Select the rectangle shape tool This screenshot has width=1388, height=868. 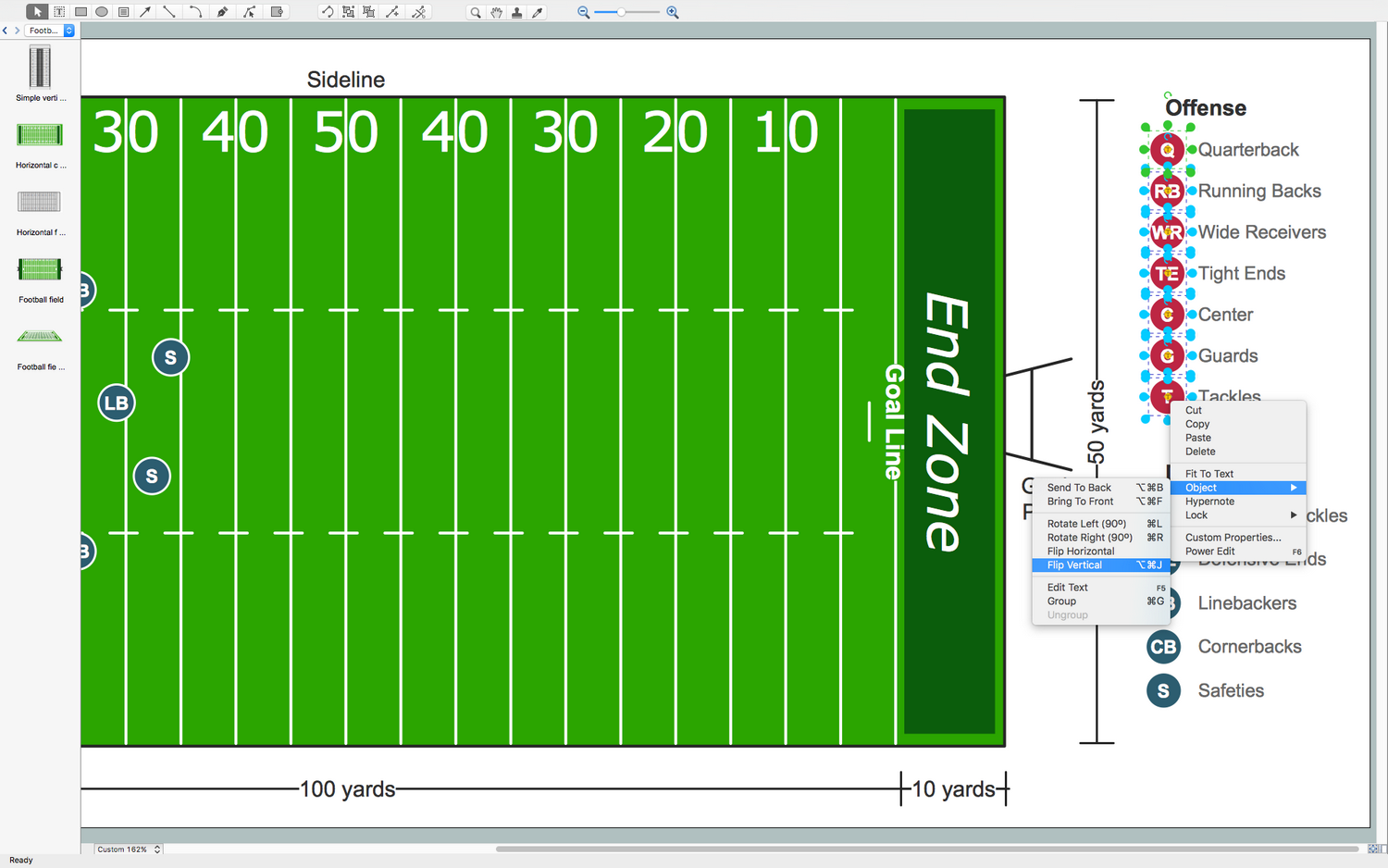[81, 12]
